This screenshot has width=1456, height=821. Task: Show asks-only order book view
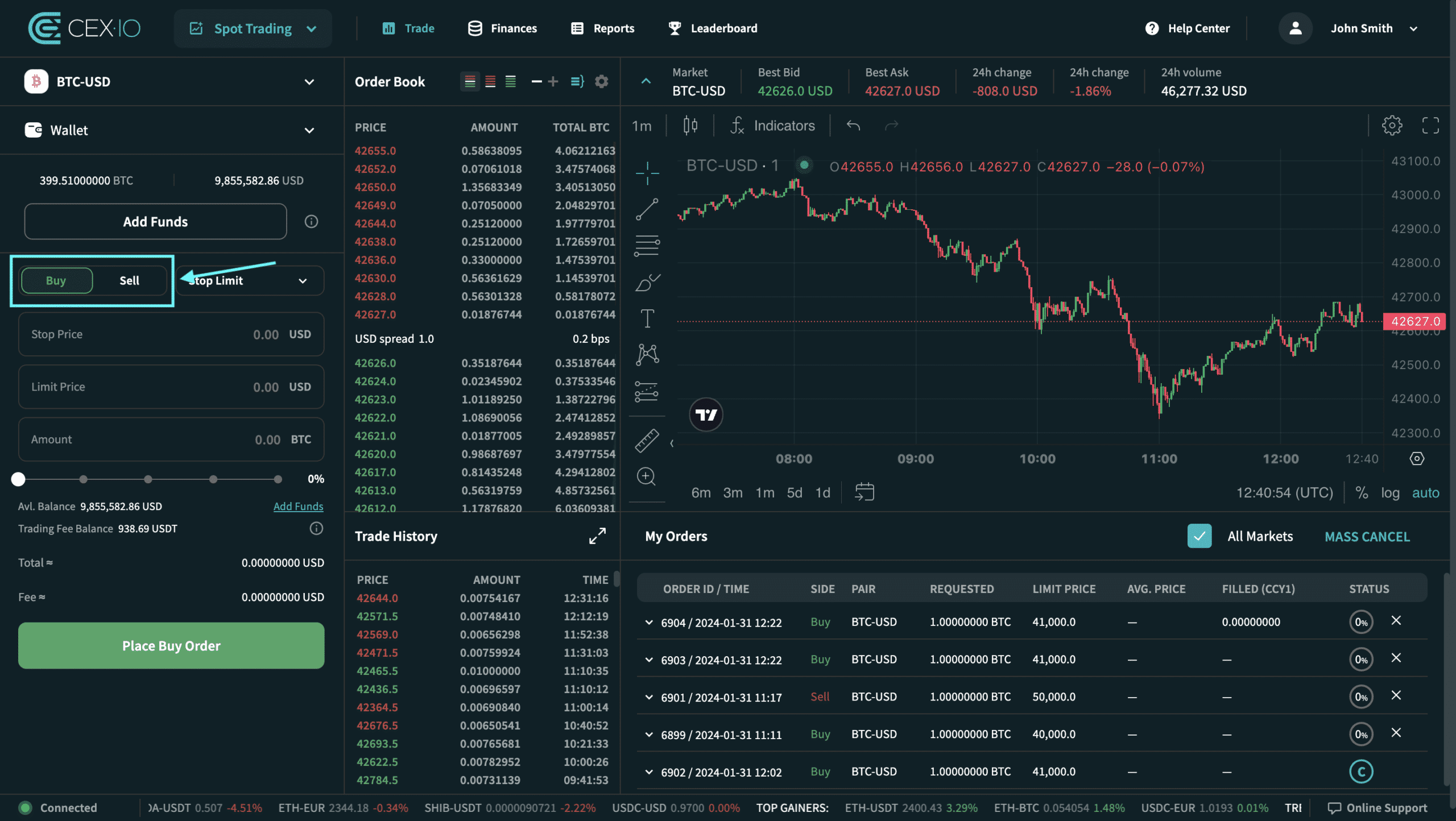coord(490,82)
